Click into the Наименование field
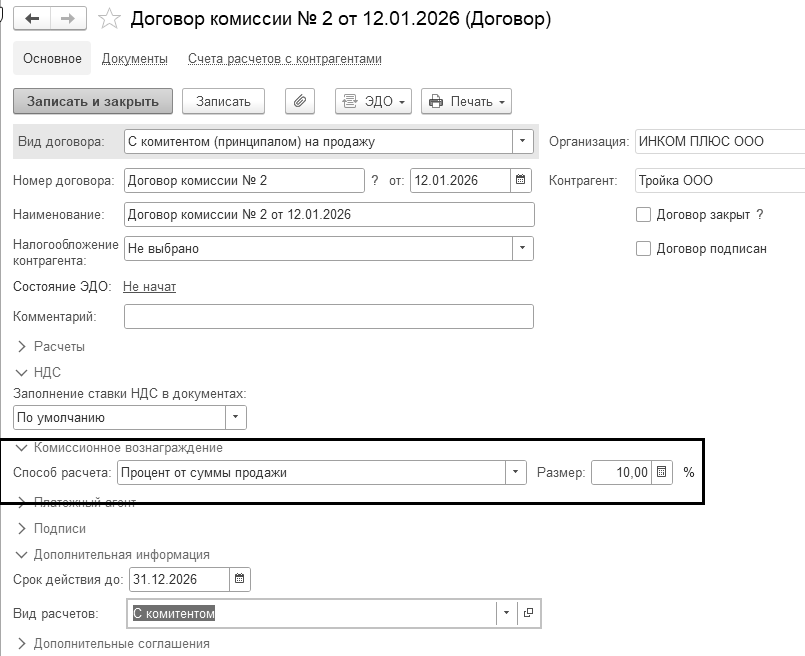805x656 pixels. (329, 215)
